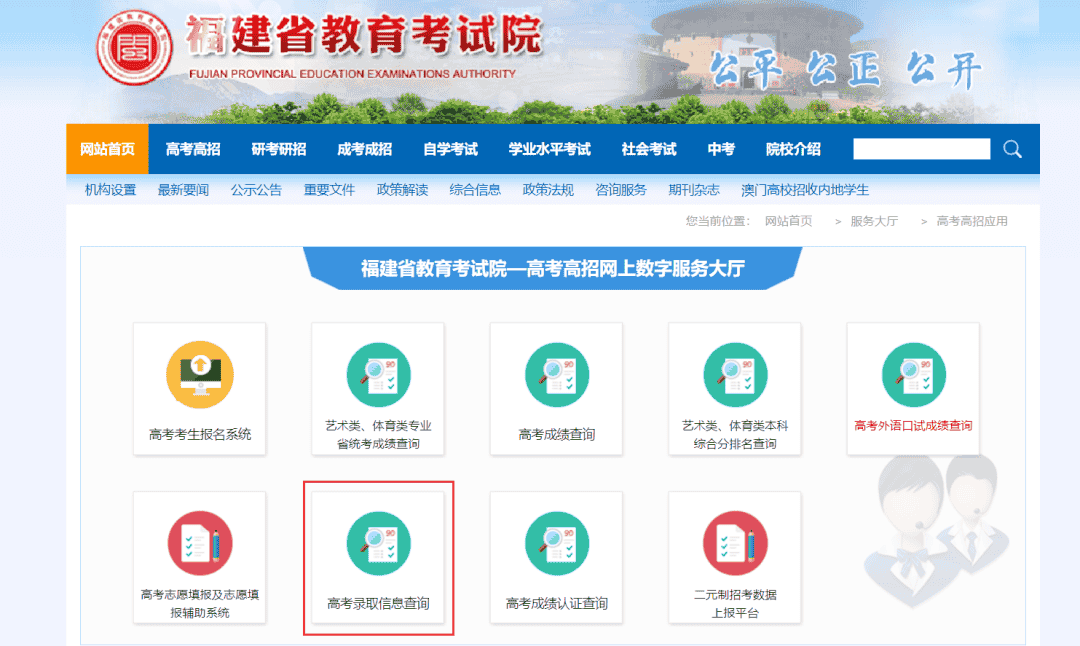Click the 政策解读 link

(402, 189)
